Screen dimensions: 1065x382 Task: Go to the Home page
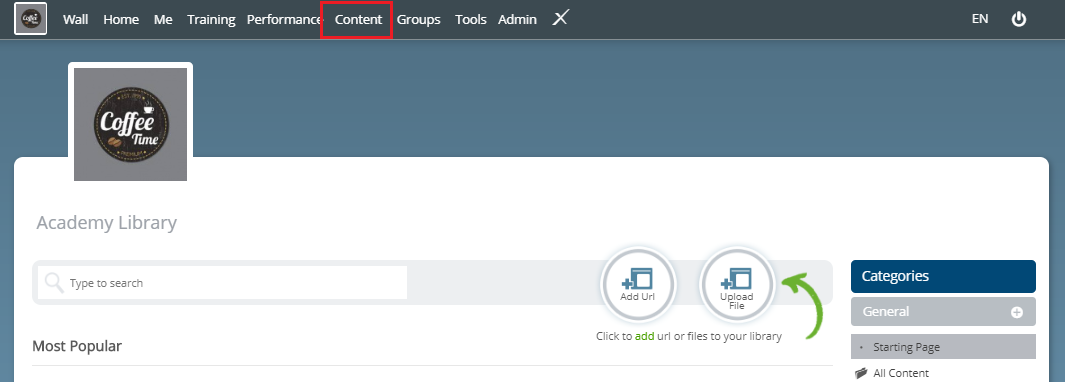121,20
